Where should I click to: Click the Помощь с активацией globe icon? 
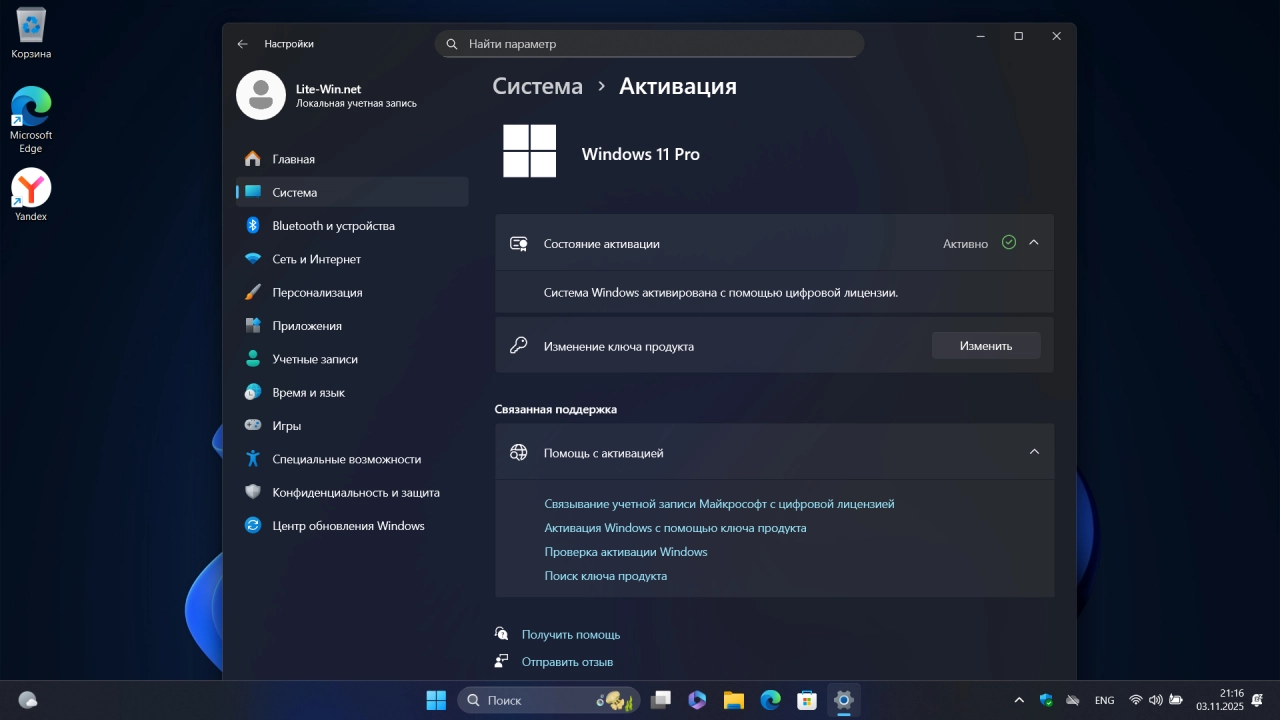(518, 452)
